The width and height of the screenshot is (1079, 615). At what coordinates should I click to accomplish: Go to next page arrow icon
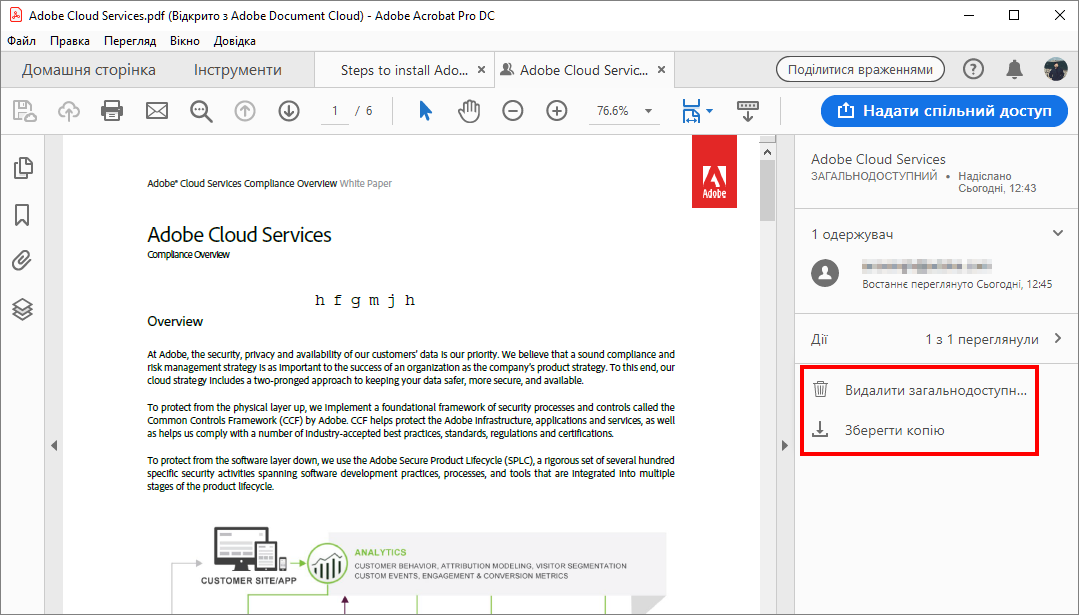[x=289, y=111]
